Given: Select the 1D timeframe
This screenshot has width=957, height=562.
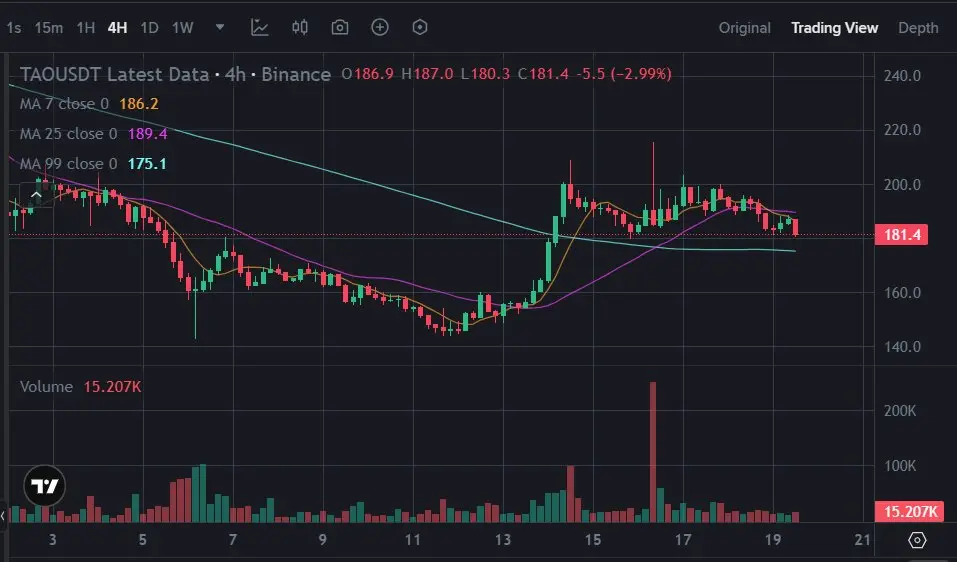Looking at the screenshot, I should (x=150, y=28).
